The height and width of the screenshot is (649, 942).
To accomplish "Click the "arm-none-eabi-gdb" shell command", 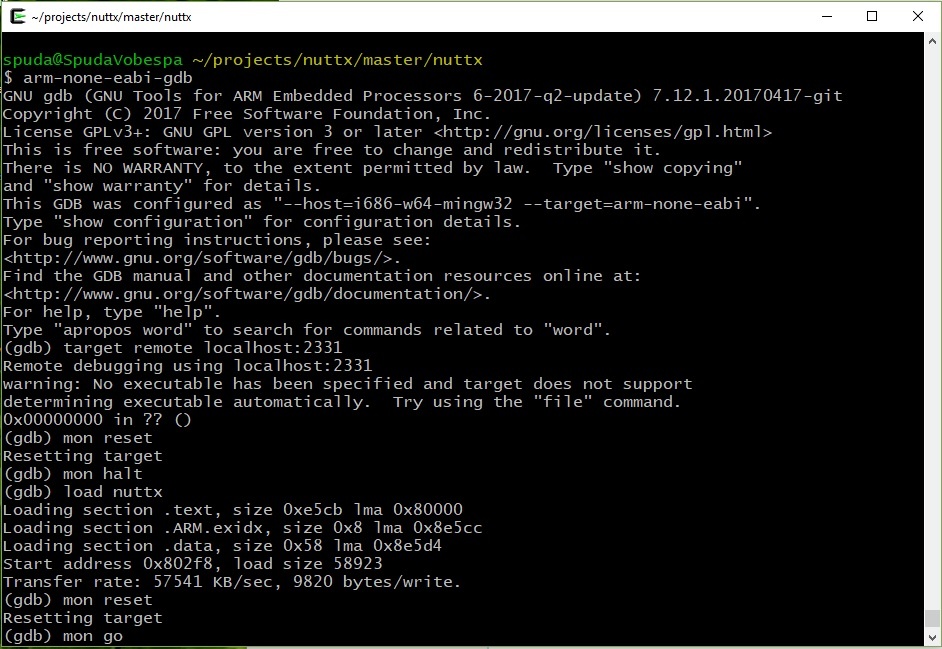I will click(108, 78).
